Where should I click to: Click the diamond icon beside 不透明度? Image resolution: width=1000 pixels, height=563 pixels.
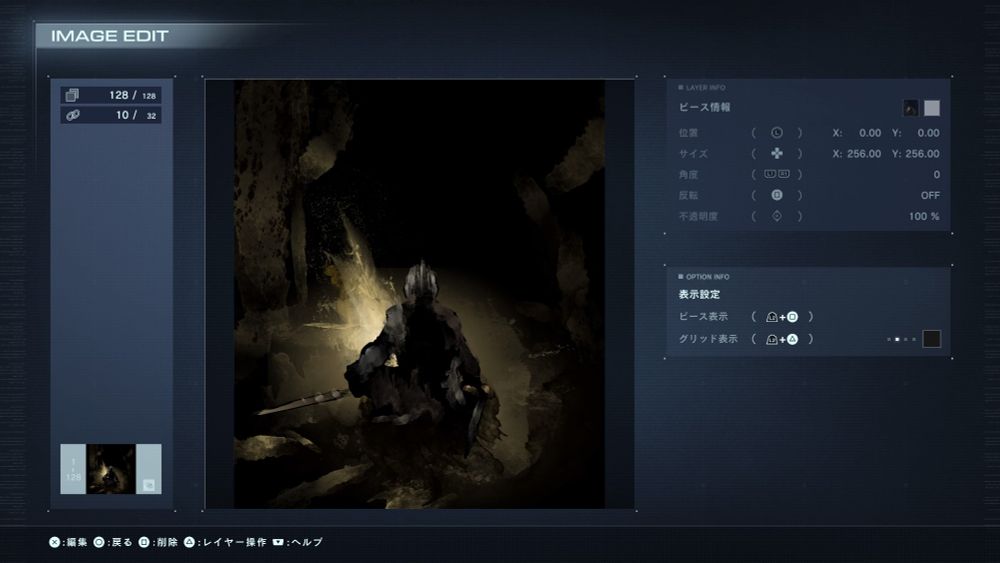tap(777, 216)
